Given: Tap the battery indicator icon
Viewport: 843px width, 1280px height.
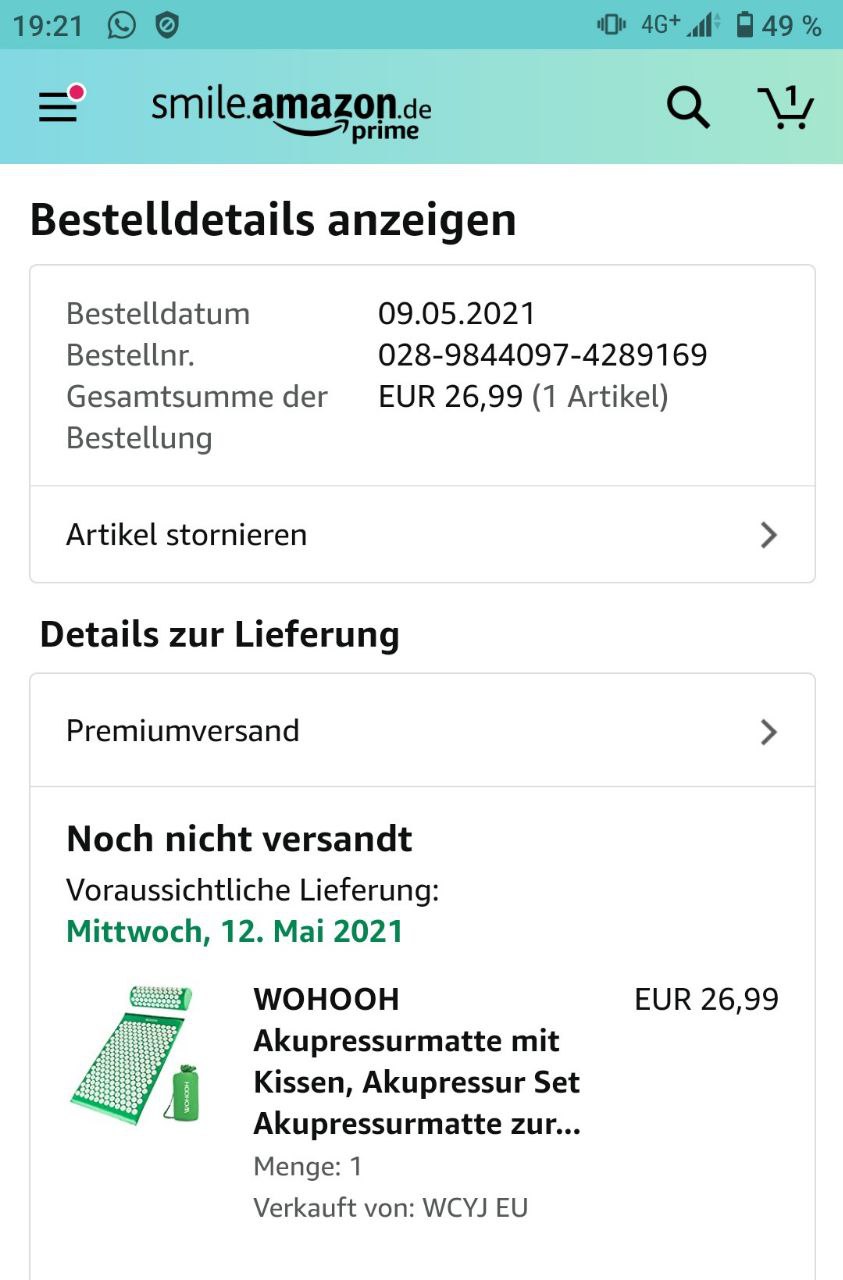Looking at the screenshot, I should (745, 25).
